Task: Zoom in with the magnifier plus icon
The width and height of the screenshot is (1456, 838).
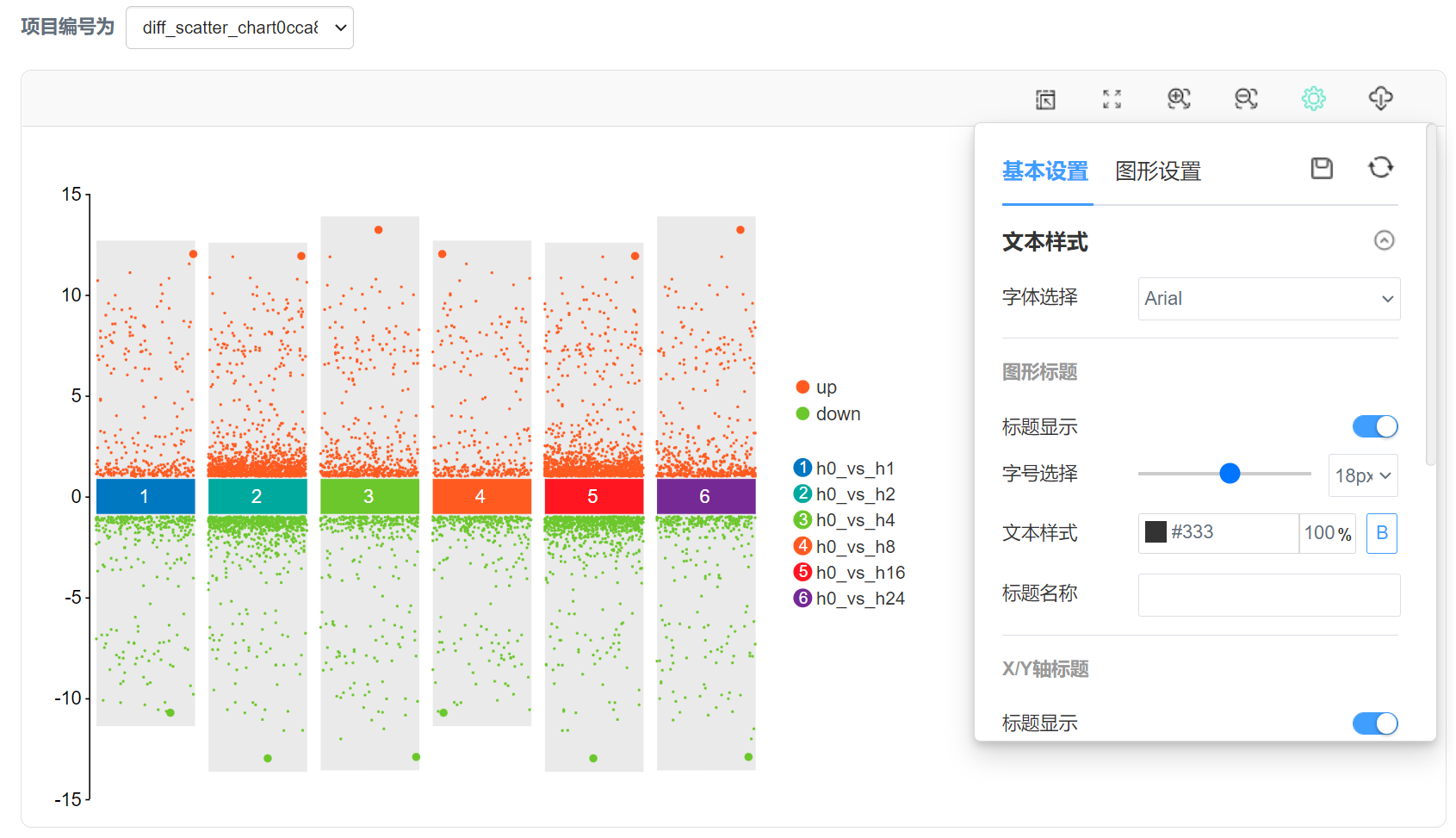Action: point(1179,98)
